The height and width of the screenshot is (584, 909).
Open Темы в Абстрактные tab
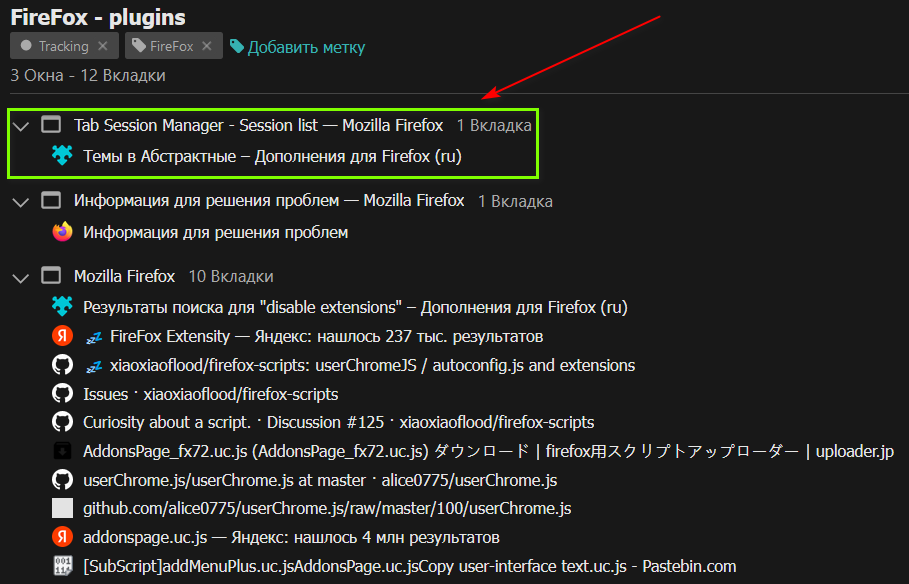[x=272, y=157]
